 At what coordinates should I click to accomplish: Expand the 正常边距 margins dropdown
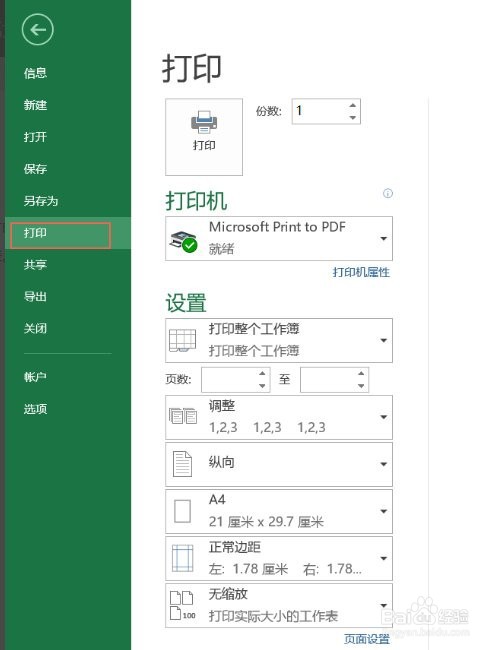pyautogui.click(x=384, y=558)
